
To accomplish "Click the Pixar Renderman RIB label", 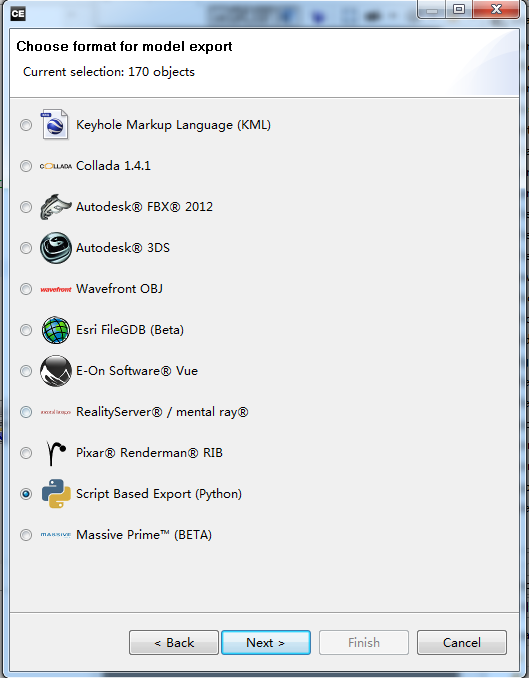I will tap(149, 453).
